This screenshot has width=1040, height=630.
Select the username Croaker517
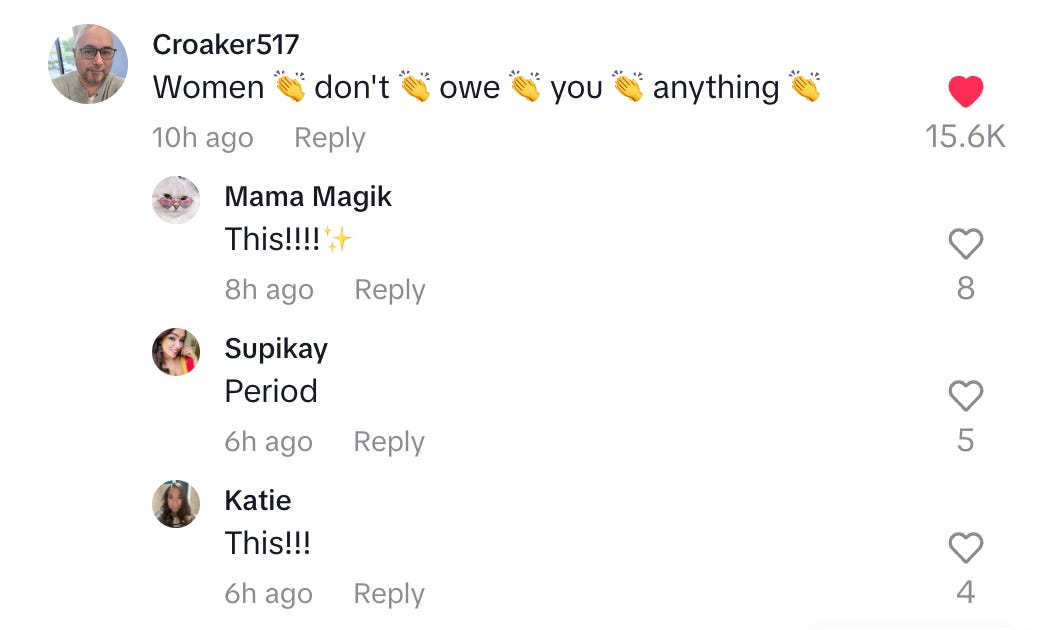(x=224, y=44)
